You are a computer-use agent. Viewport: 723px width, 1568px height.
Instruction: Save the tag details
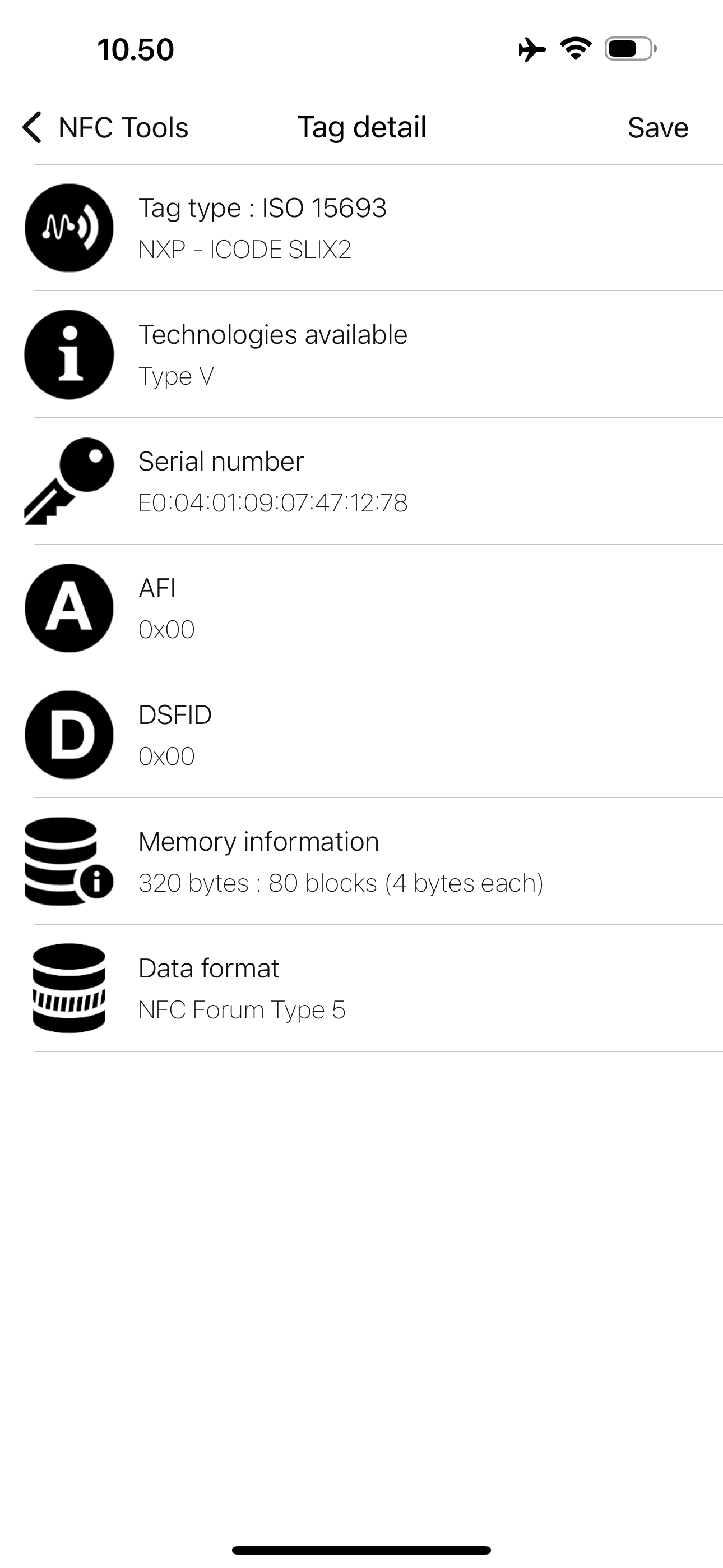(658, 128)
